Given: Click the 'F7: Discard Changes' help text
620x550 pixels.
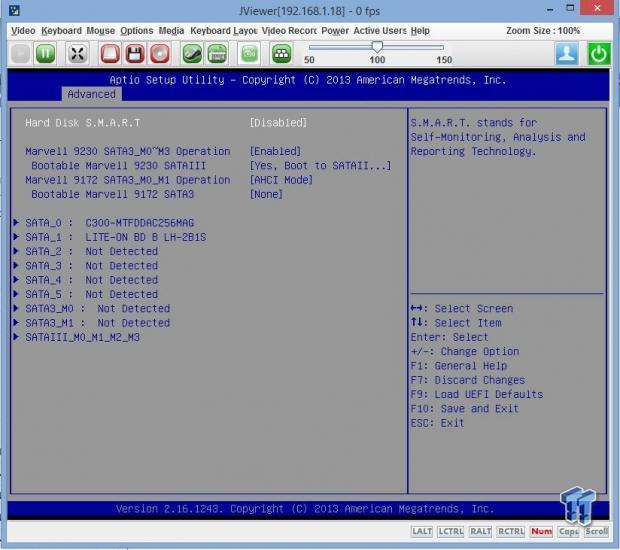Looking at the screenshot, I should 467,380.
